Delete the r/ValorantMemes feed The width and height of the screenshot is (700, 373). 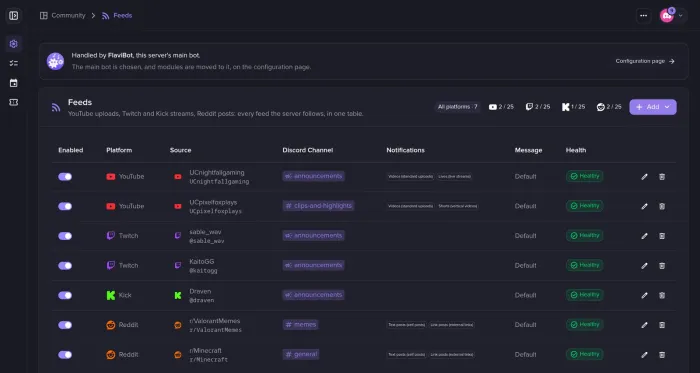pyautogui.click(x=662, y=325)
